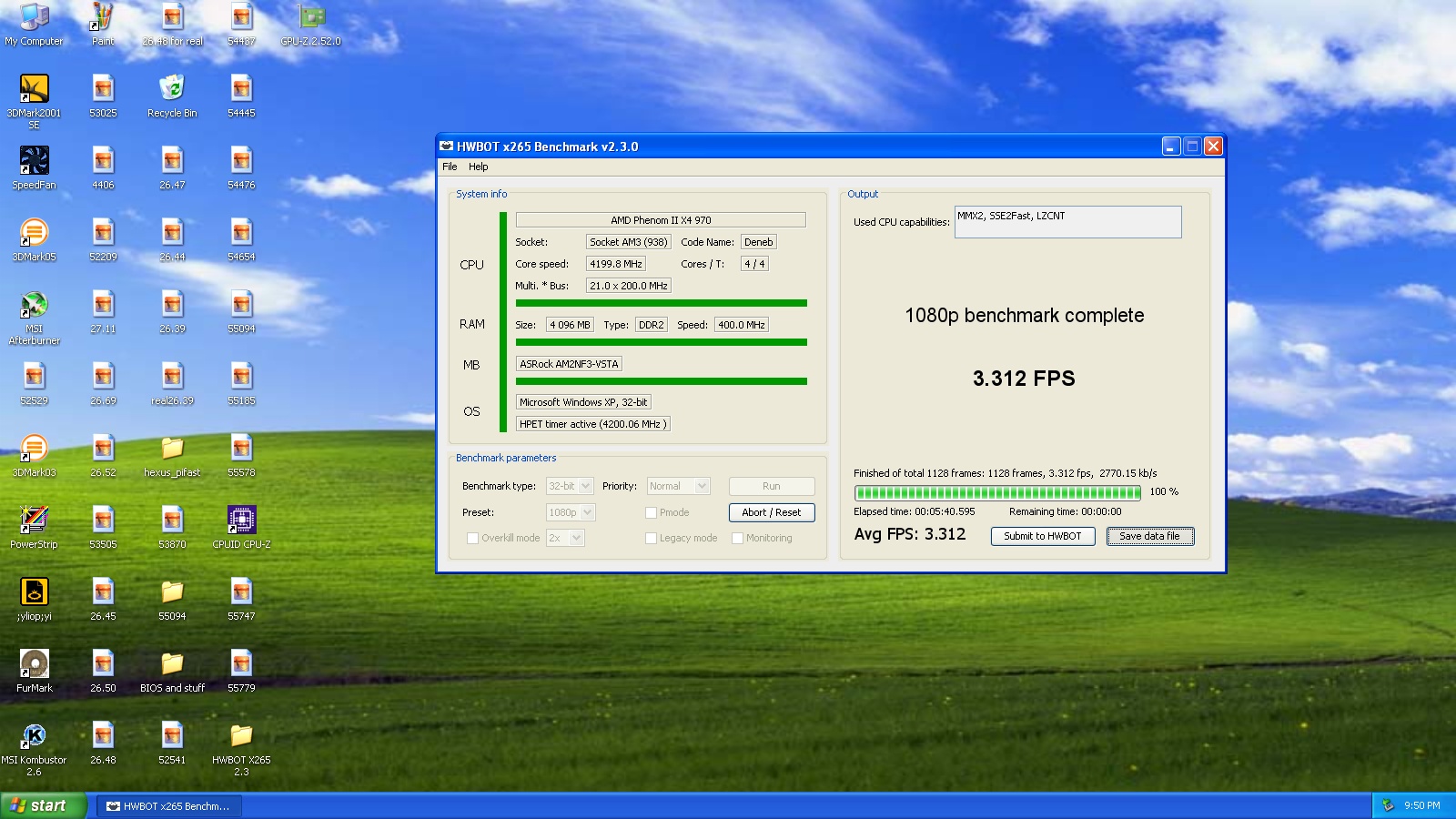Minimize the HWBOT x265 Benchmark window
The width and height of the screenshot is (1456, 819).
tap(1171, 147)
